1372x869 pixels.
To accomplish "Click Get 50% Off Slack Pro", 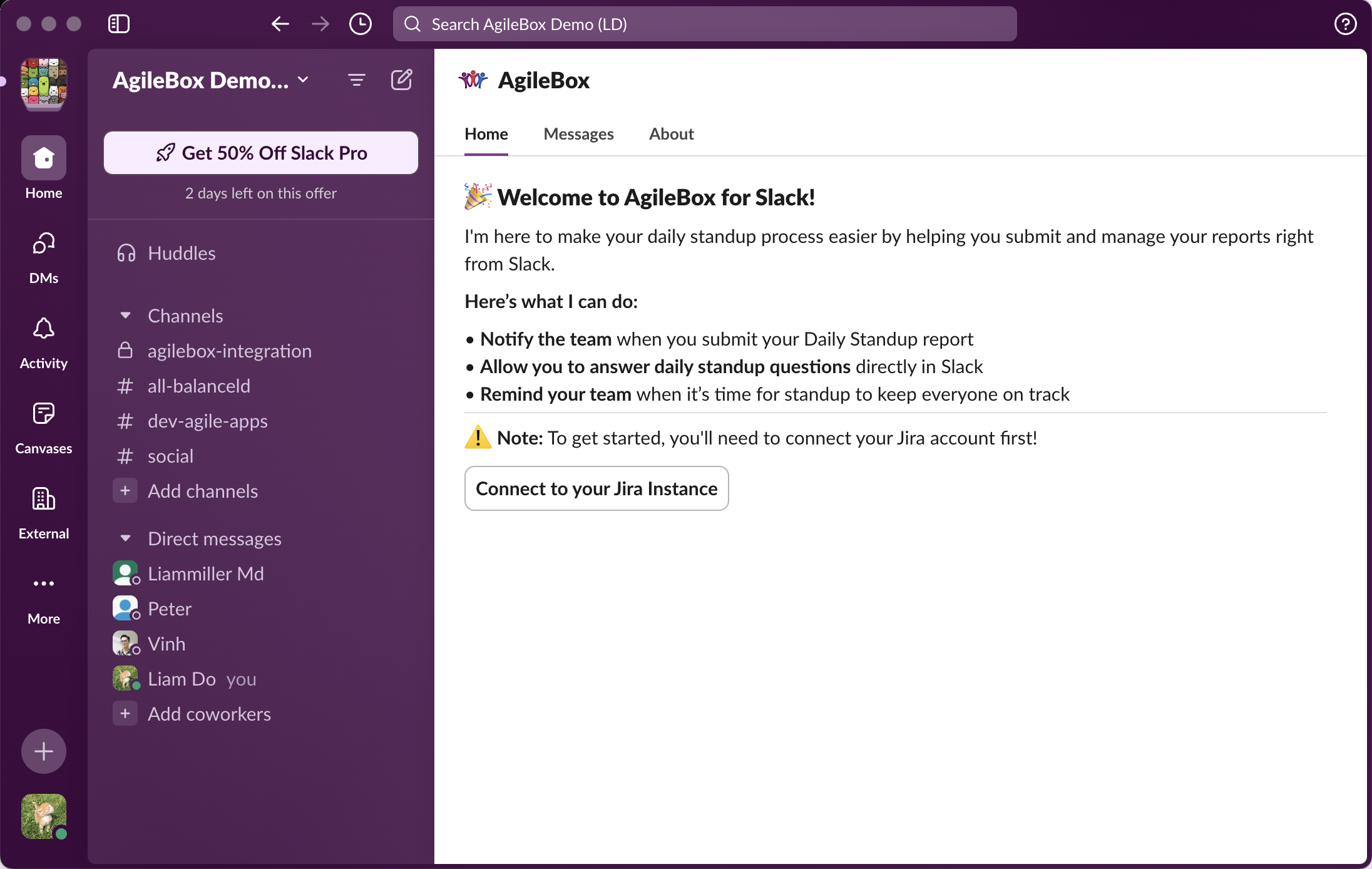I will coord(260,153).
